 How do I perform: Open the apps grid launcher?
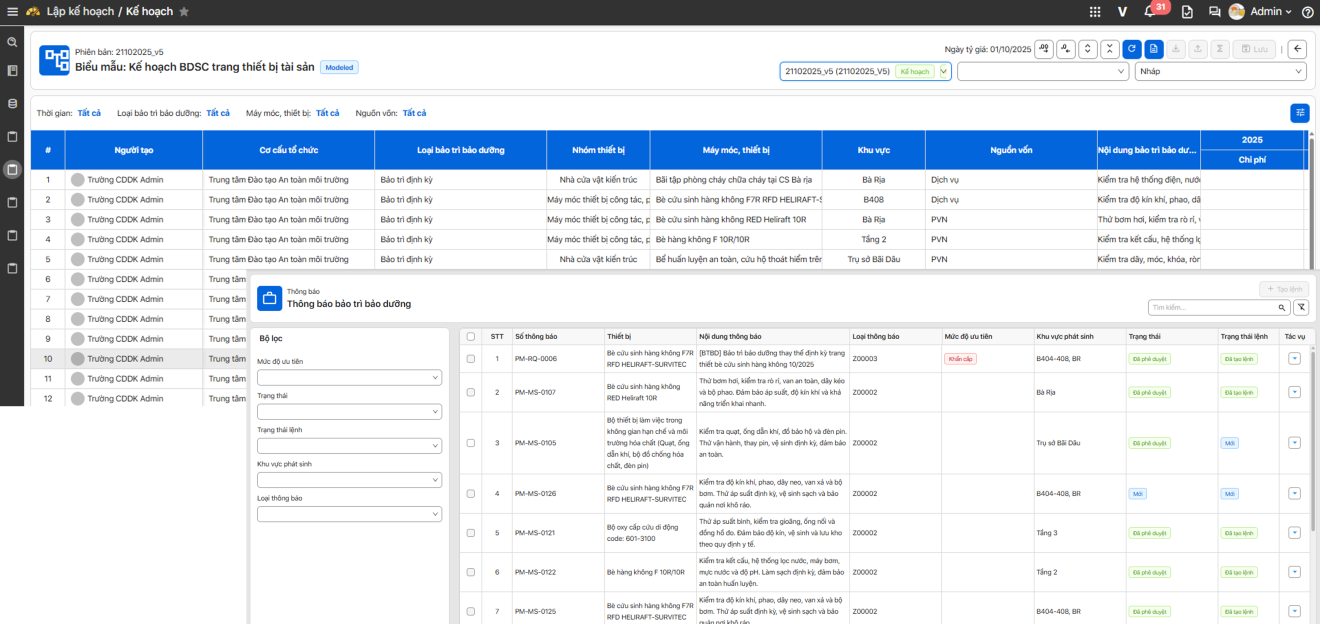1095,12
